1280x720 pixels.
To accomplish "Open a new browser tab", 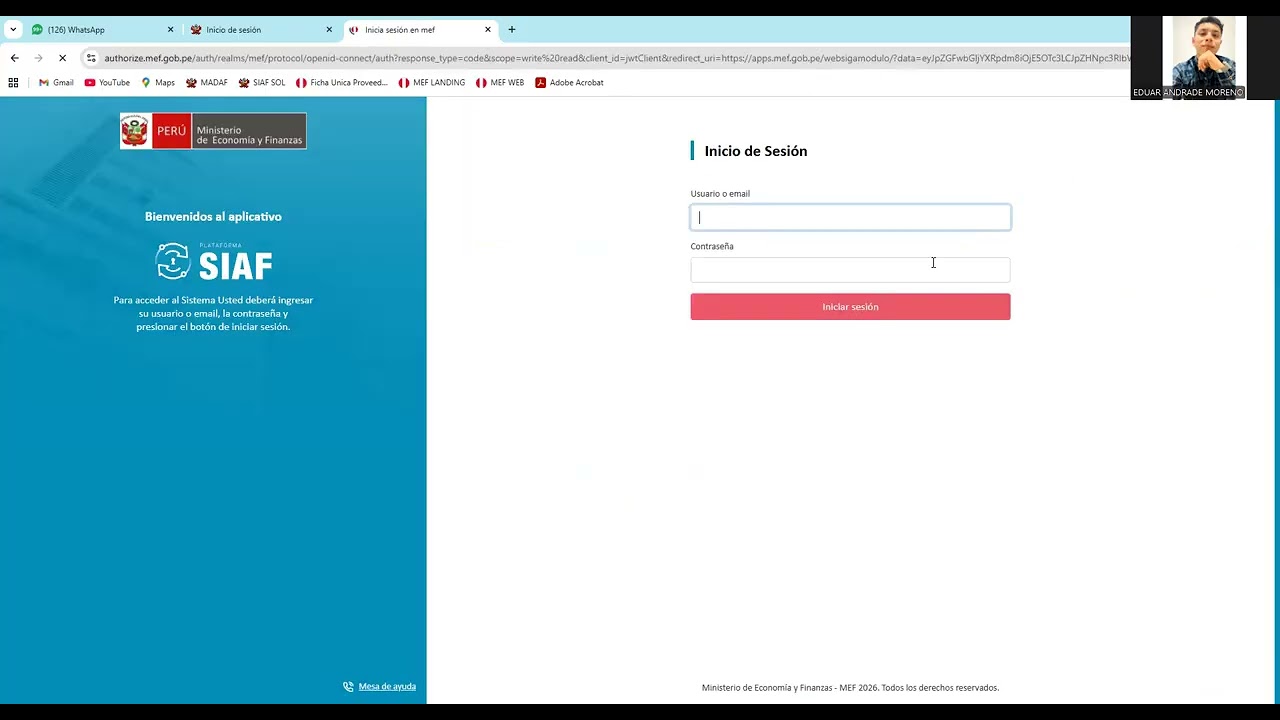I will [x=512, y=30].
